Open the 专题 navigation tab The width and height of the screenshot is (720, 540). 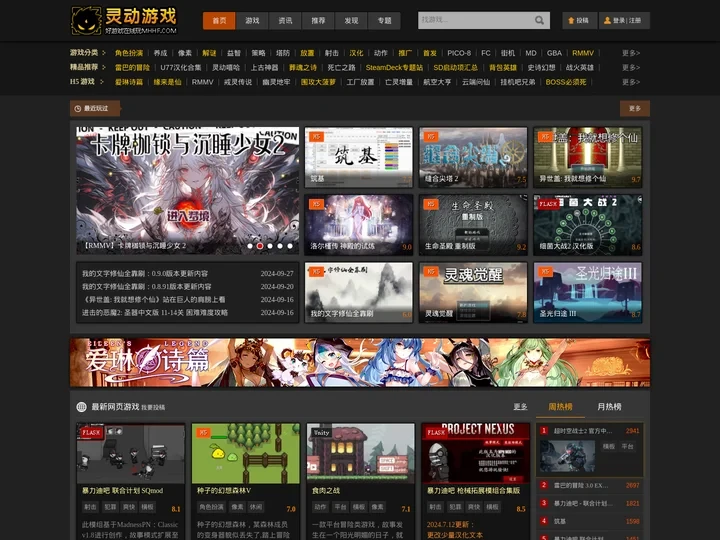point(384,21)
